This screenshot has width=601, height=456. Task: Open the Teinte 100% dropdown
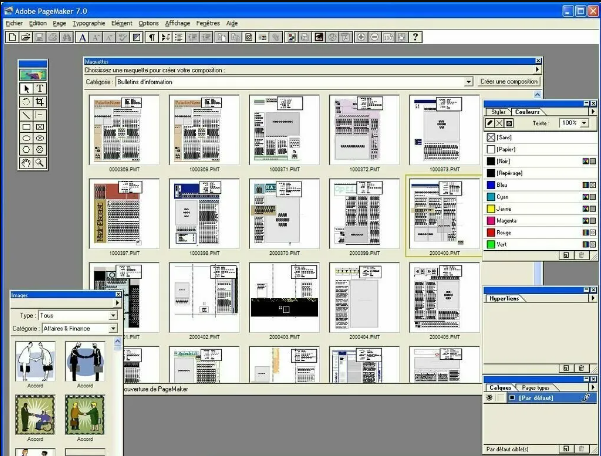click(x=584, y=123)
